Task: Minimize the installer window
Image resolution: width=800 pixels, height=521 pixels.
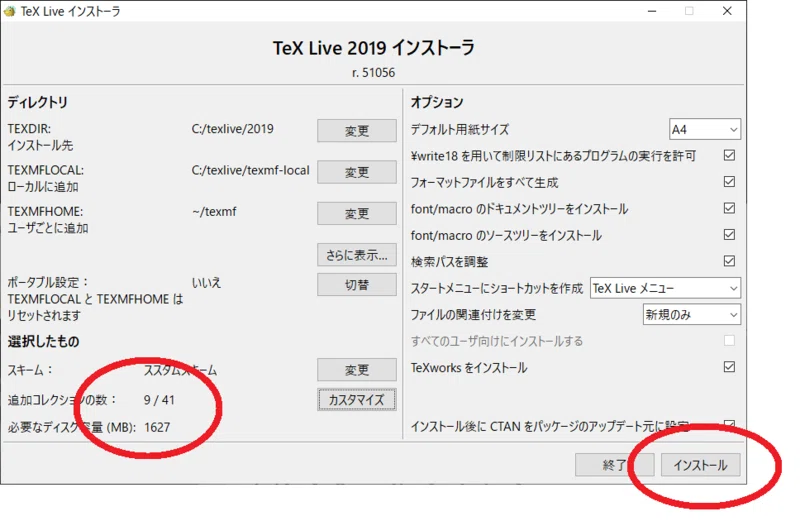Action: pyautogui.click(x=652, y=11)
